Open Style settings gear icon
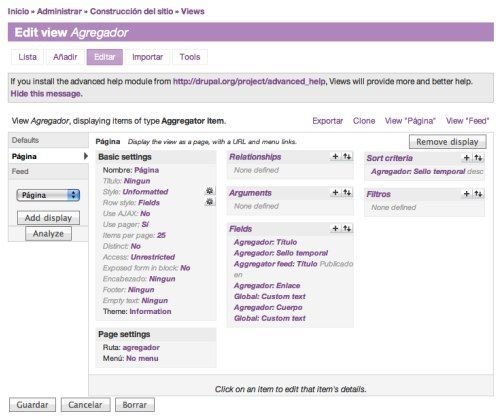Image resolution: width=500 pixels, height=418 pixels. [210, 191]
